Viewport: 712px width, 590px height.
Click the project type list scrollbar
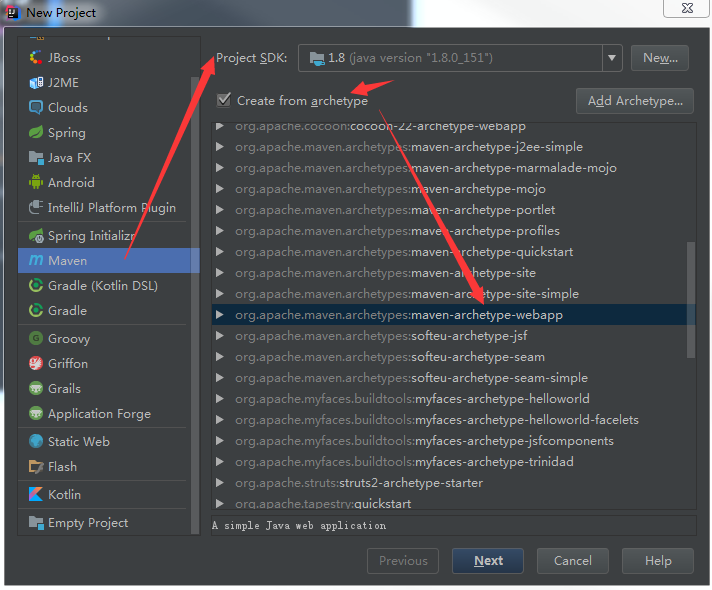(195, 304)
